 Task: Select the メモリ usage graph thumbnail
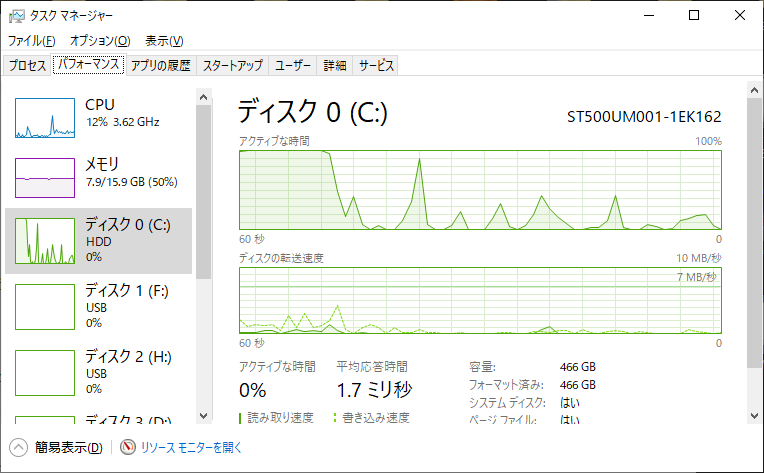pos(45,178)
